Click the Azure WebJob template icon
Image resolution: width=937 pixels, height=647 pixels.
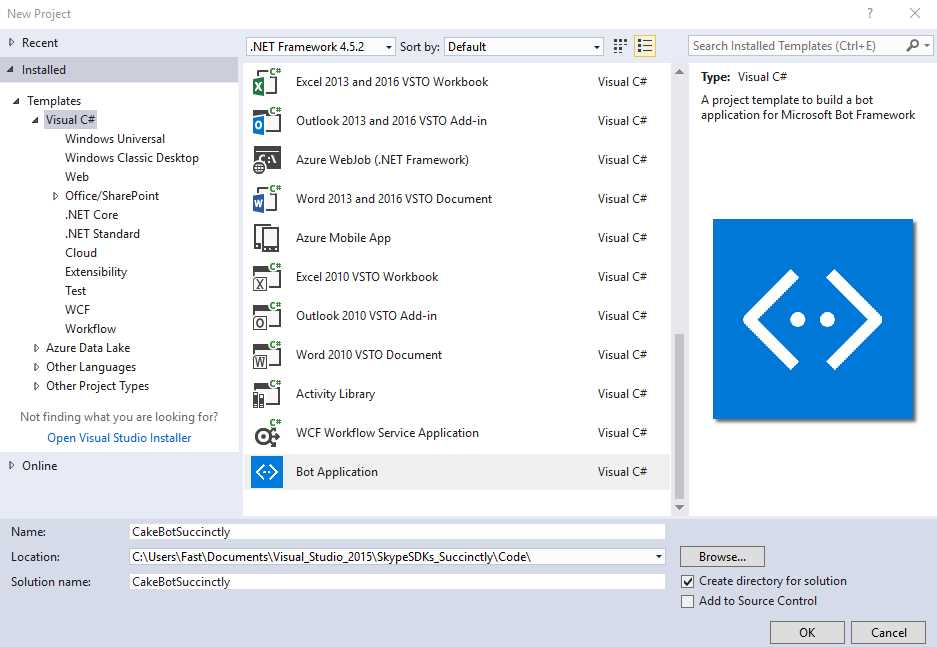(267, 160)
